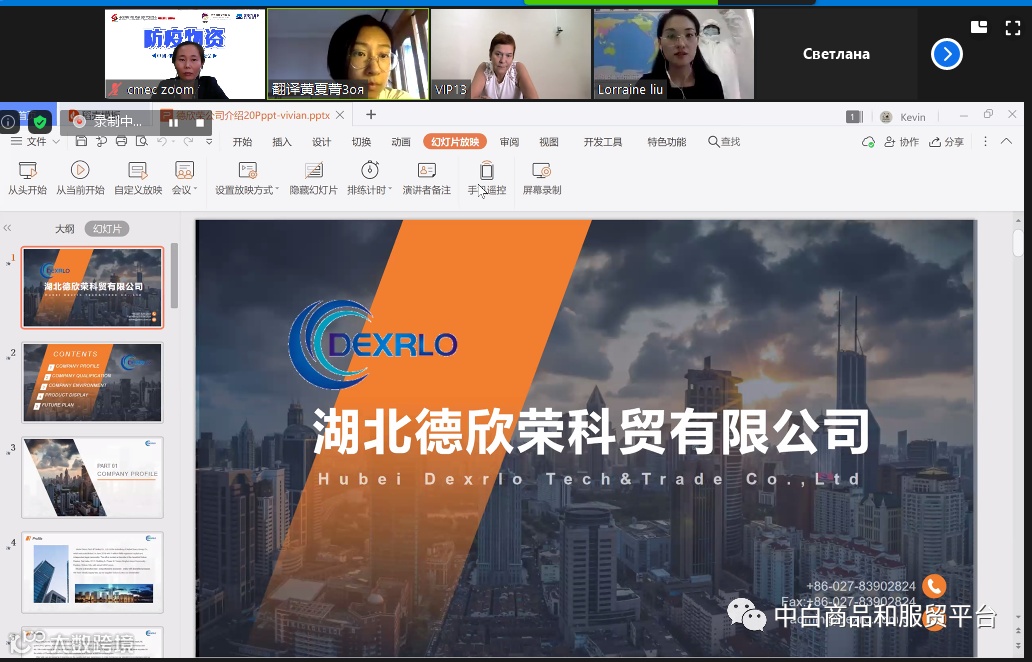1032x662 pixels.
Task: Click the 协作 collaborate button
Action: point(902,141)
